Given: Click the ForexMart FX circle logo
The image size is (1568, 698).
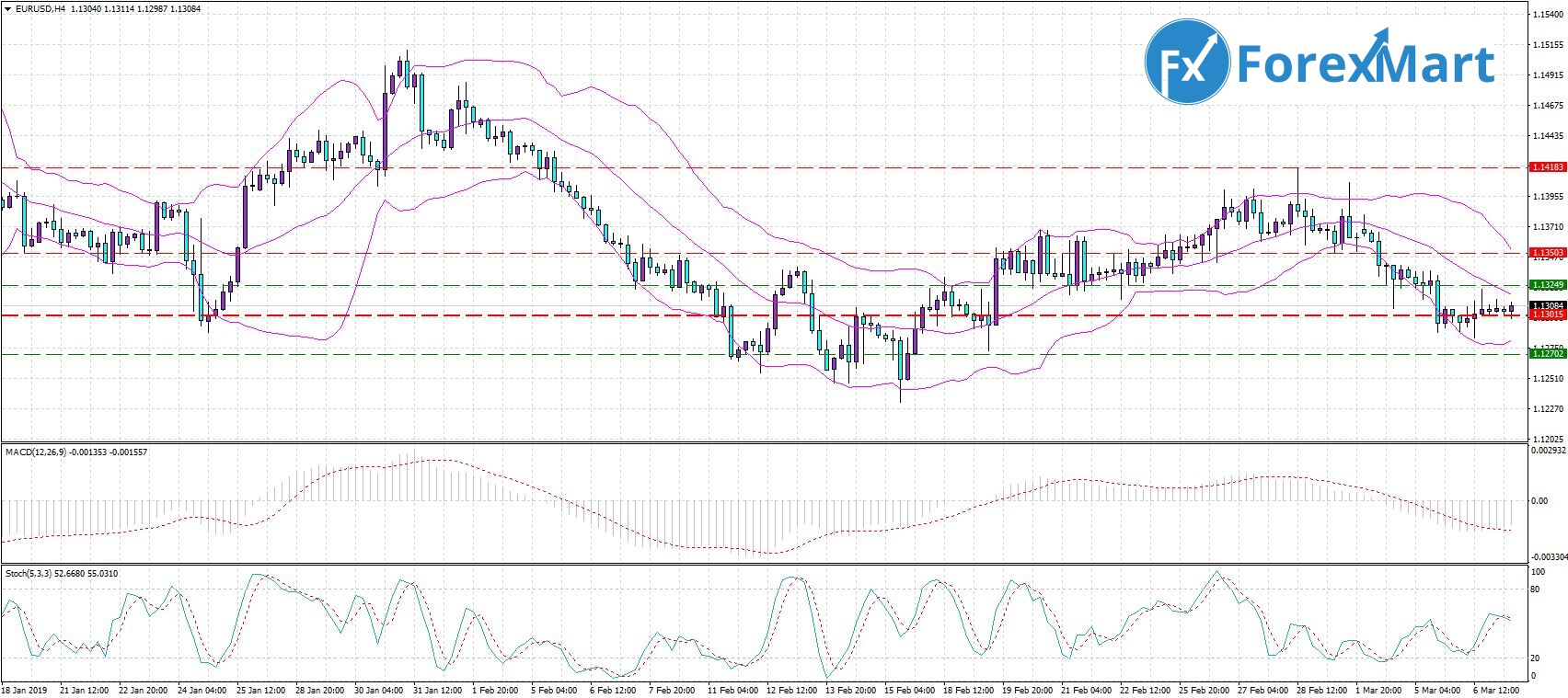Looking at the screenshot, I should point(1187,63).
